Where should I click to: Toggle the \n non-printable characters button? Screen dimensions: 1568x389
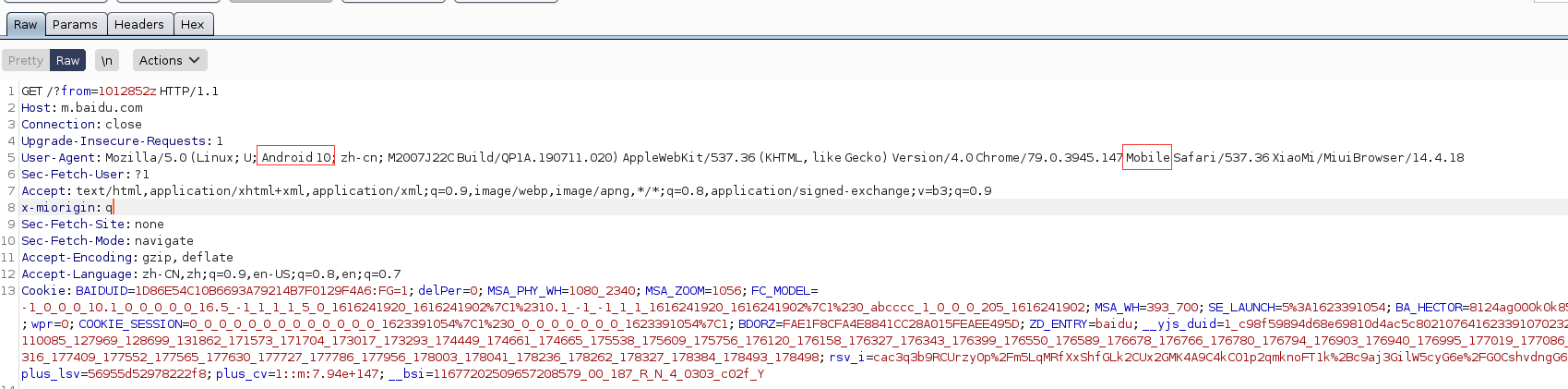point(107,60)
